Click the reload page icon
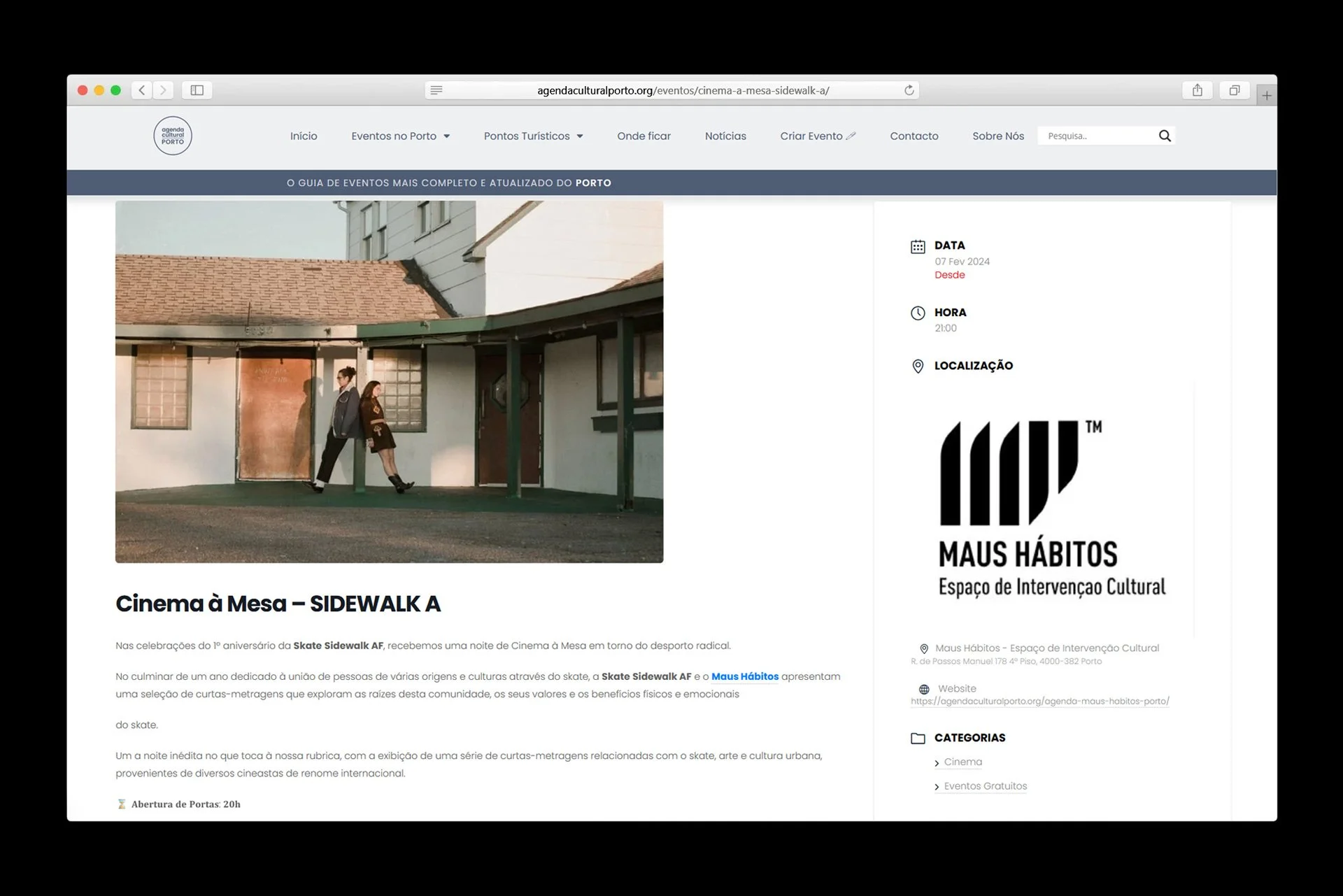The image size is (1343, 896). [x=909, y=90]
